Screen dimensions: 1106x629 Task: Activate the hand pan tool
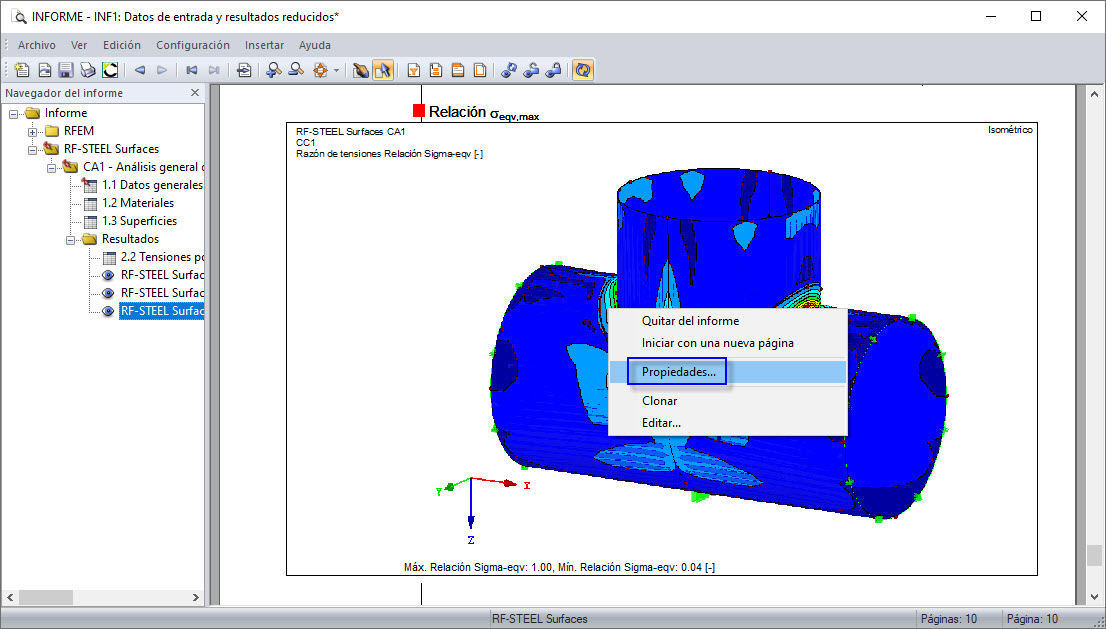click(360, 70)
